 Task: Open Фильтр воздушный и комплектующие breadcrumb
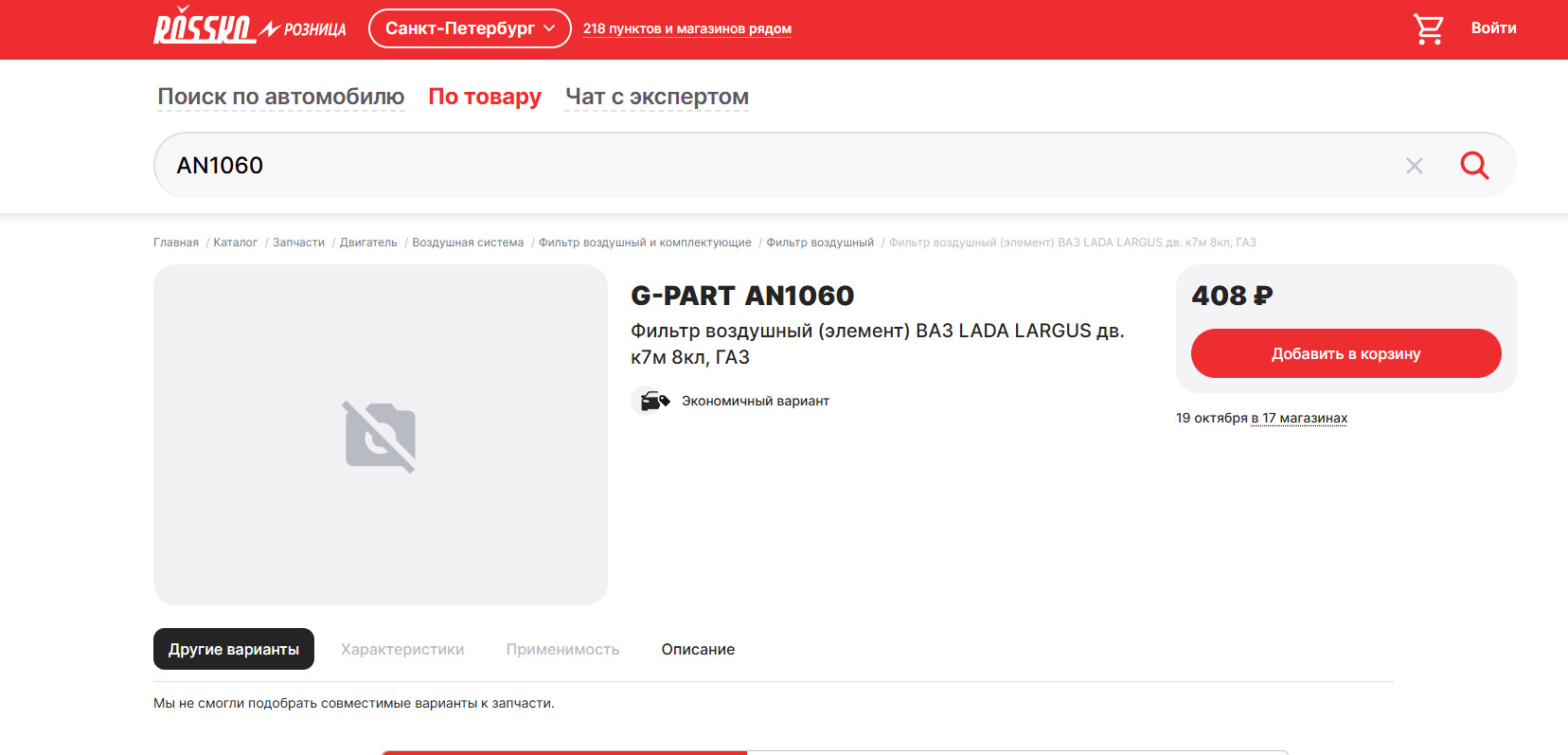pyautogui.click(x=645, y=243)
